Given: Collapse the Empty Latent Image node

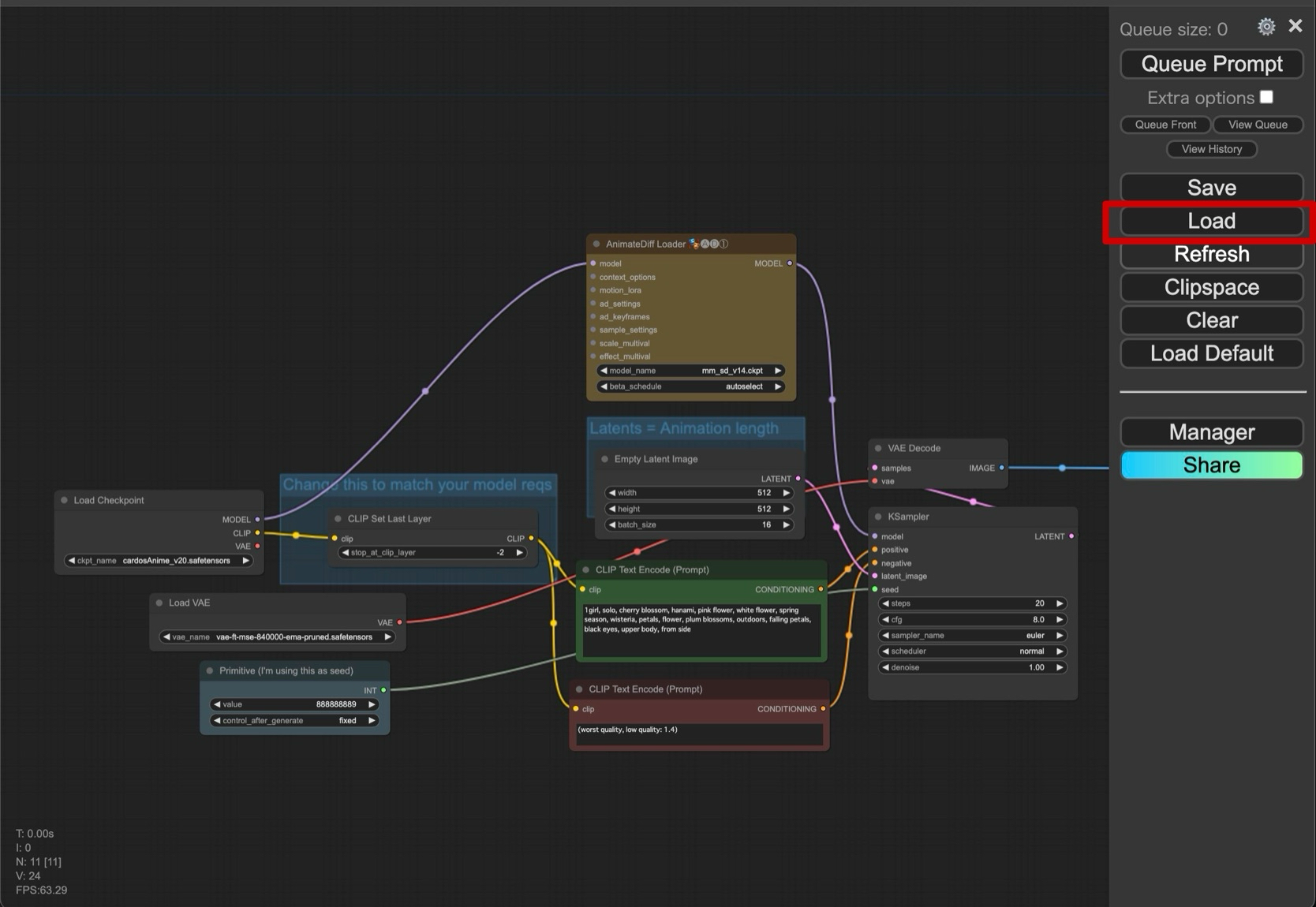Looking at the screenshot, I should pos(605,459).
